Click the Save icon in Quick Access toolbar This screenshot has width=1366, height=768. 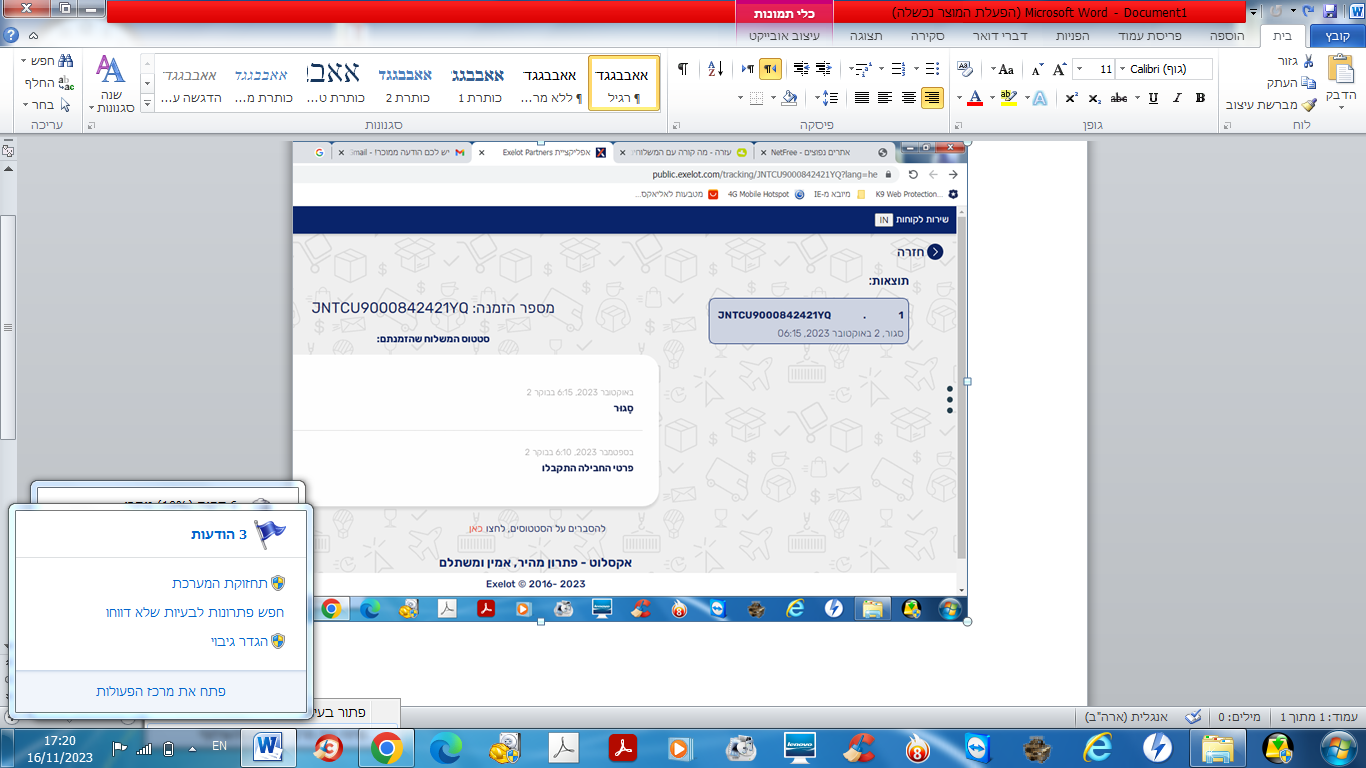[x=1330, y=12]
